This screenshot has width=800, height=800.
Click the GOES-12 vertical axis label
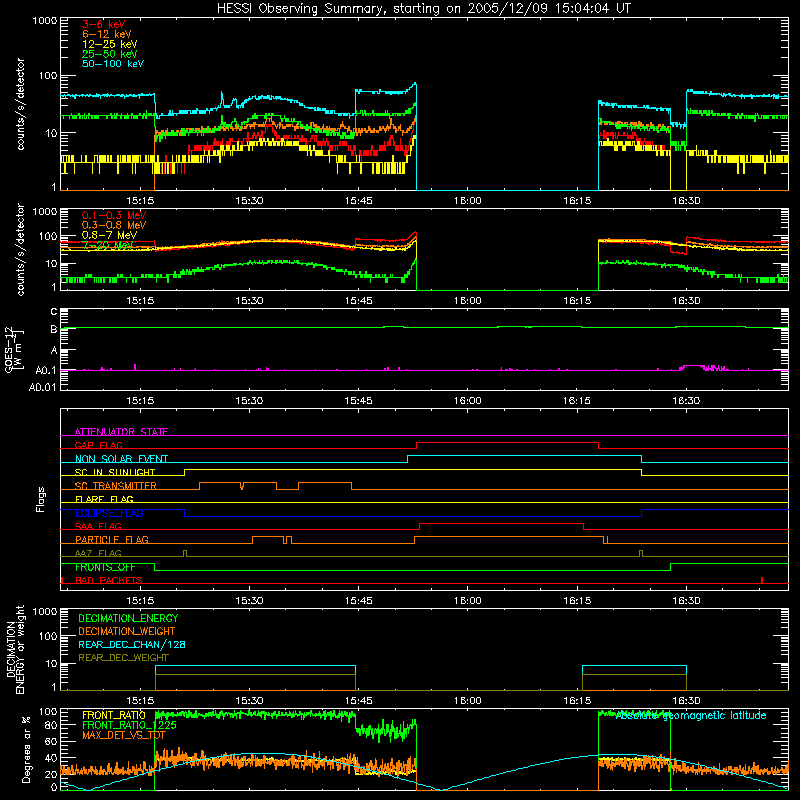[14, 349]
